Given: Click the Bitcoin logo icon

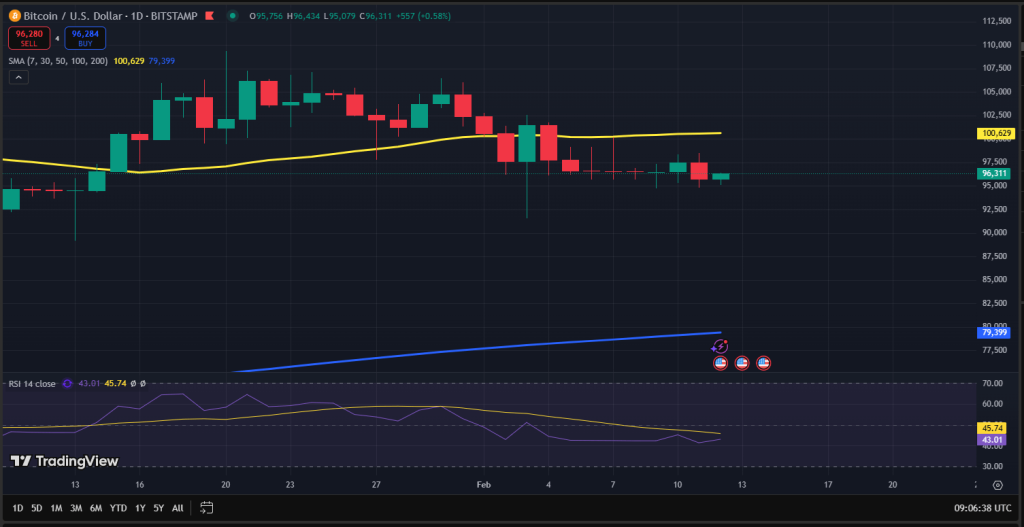Looking at the screenshot, I should coord(14,16).
